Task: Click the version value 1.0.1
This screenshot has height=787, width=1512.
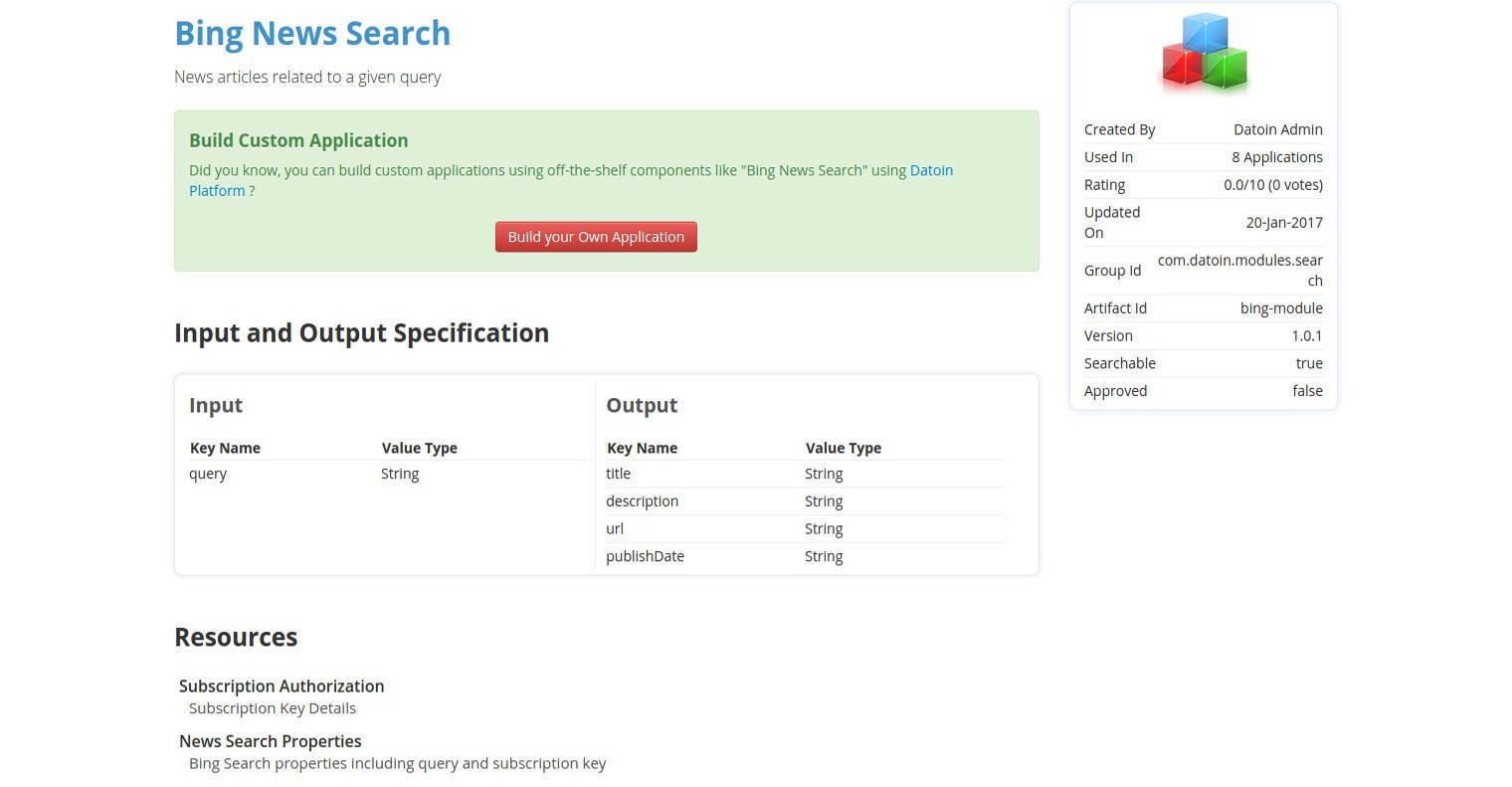Action: 1306,336
